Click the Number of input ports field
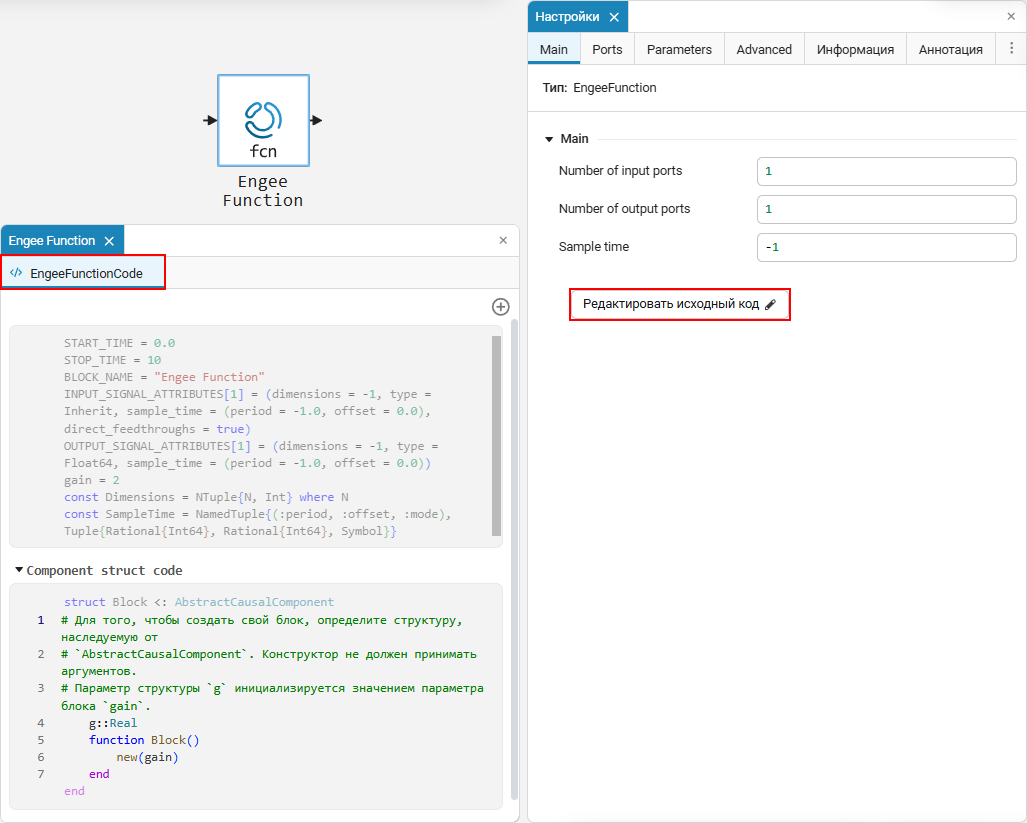The image size is (1027, 823). [x=886, y=172]
